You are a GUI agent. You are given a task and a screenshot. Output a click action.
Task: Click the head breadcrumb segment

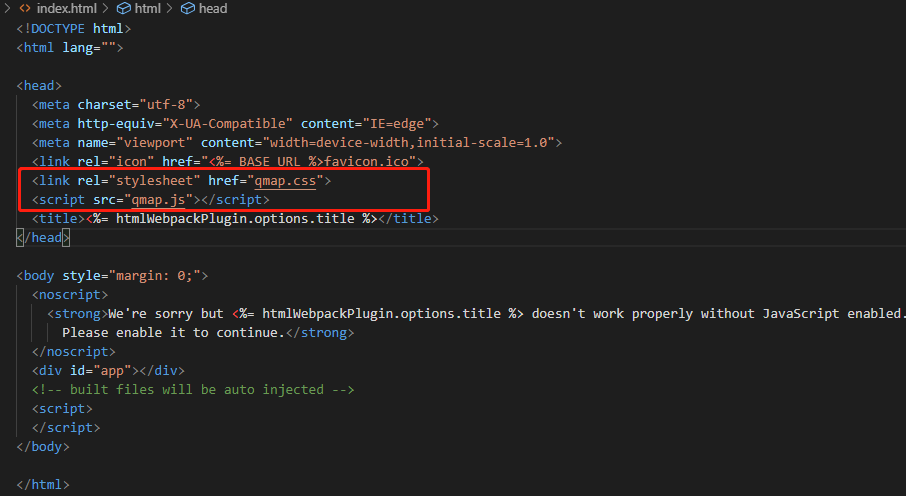point(213,9)
